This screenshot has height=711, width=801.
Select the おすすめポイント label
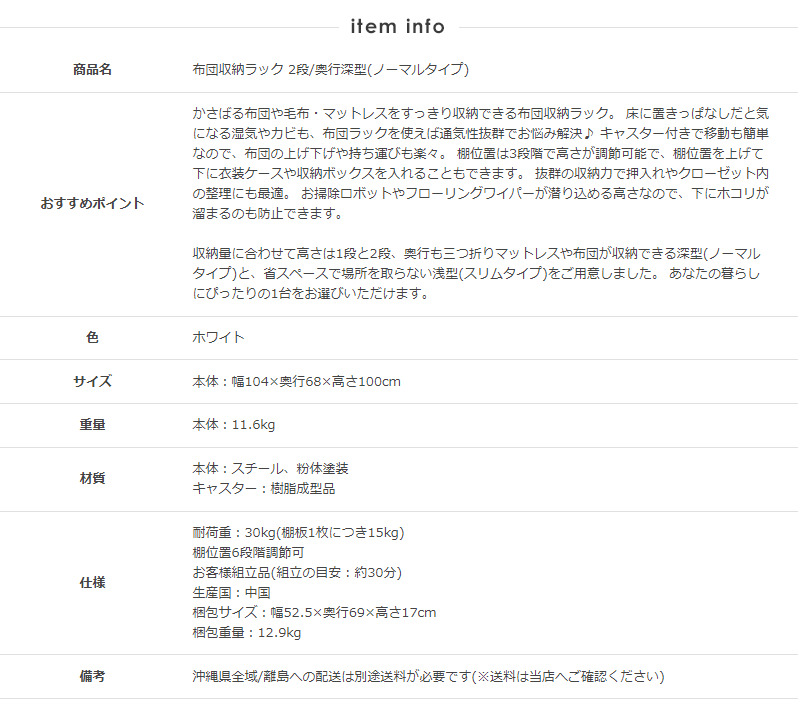click(x=92, y=203)
